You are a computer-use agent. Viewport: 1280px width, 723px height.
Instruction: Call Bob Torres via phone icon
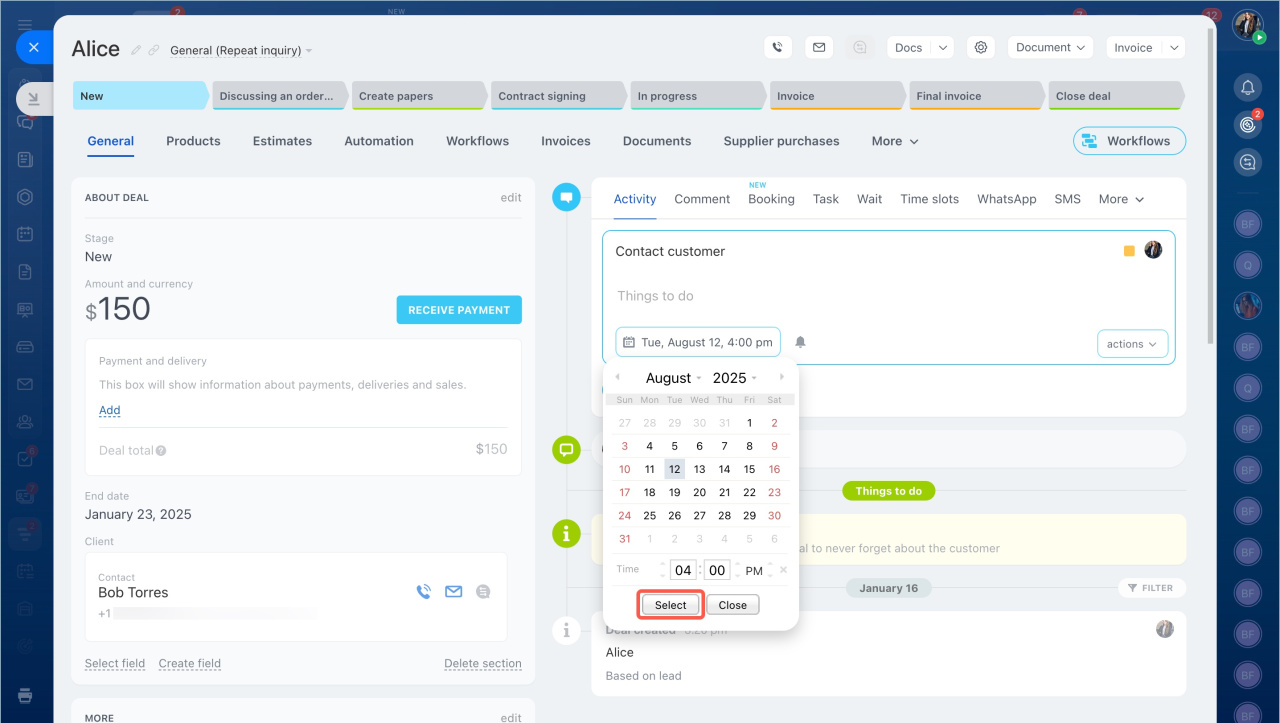click(x=423, y=592)
